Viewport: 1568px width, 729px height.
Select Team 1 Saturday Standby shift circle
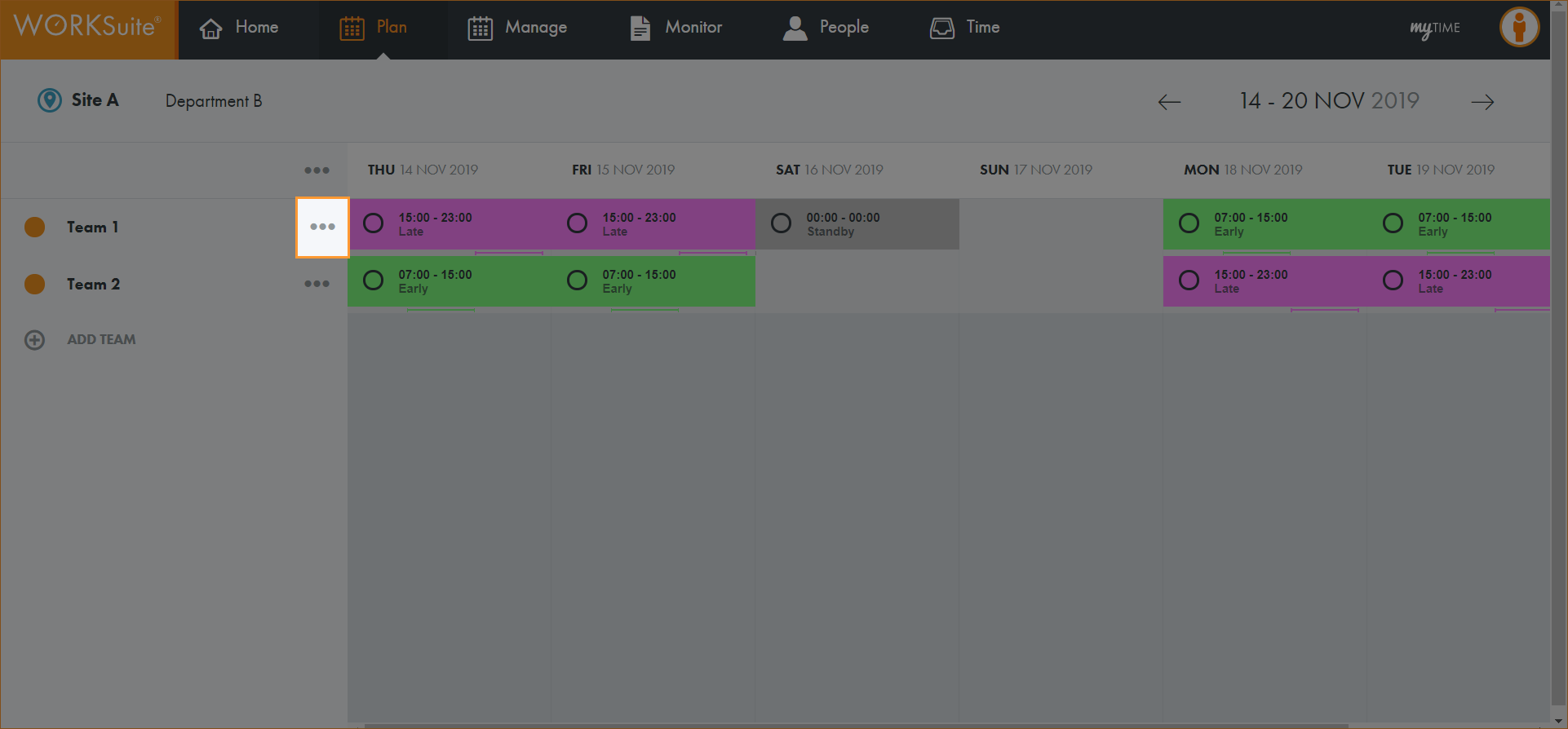782,223
